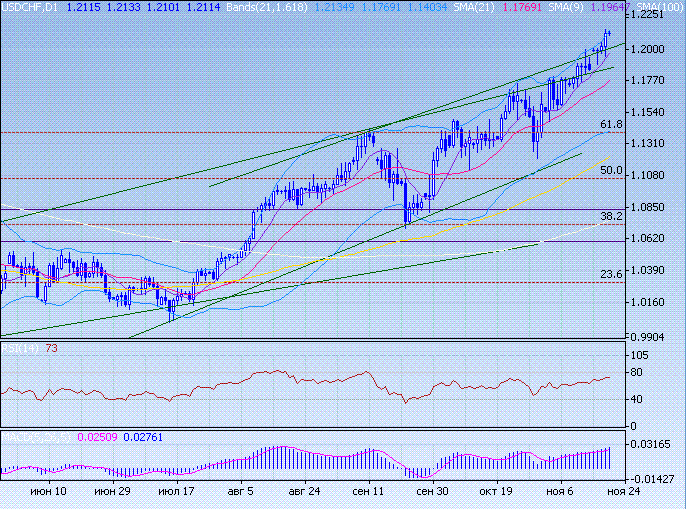Click the latest candlestick at chart top-right
The width and height of the screenshot is (686, 509).
pyautogui.click(x=607, y=38)
